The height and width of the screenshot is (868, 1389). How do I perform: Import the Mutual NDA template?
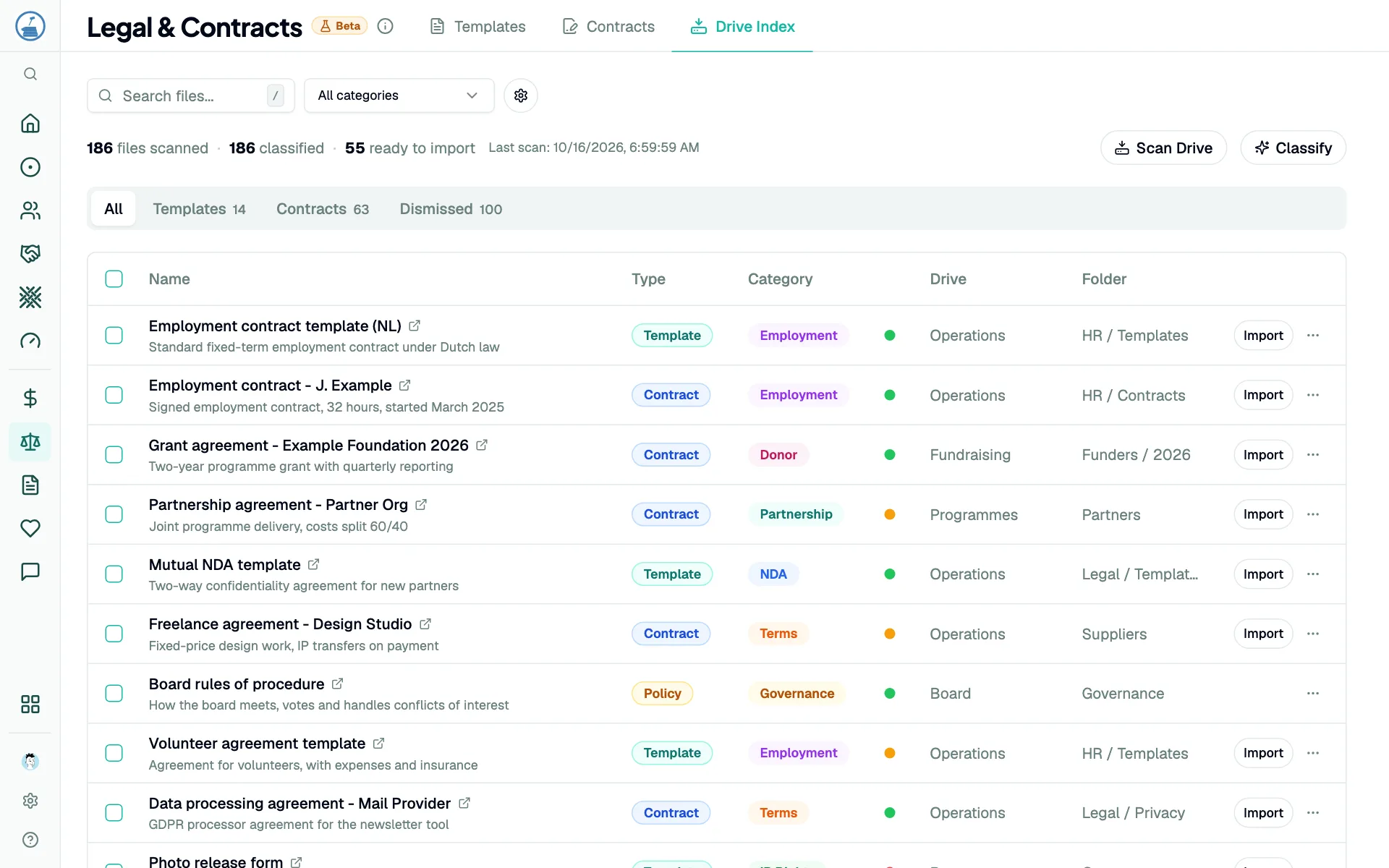(x=1263, y=574)
